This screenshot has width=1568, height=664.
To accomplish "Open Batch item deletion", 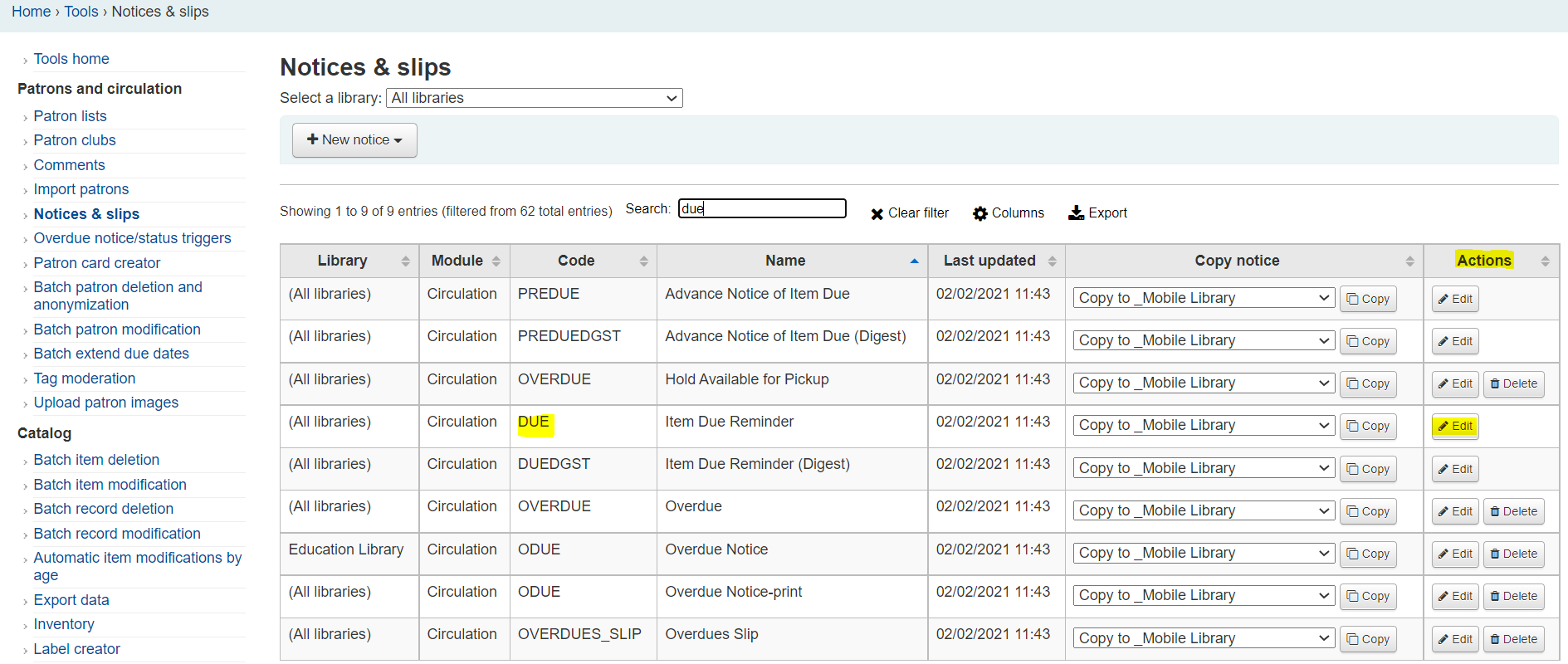I will 96,460.
